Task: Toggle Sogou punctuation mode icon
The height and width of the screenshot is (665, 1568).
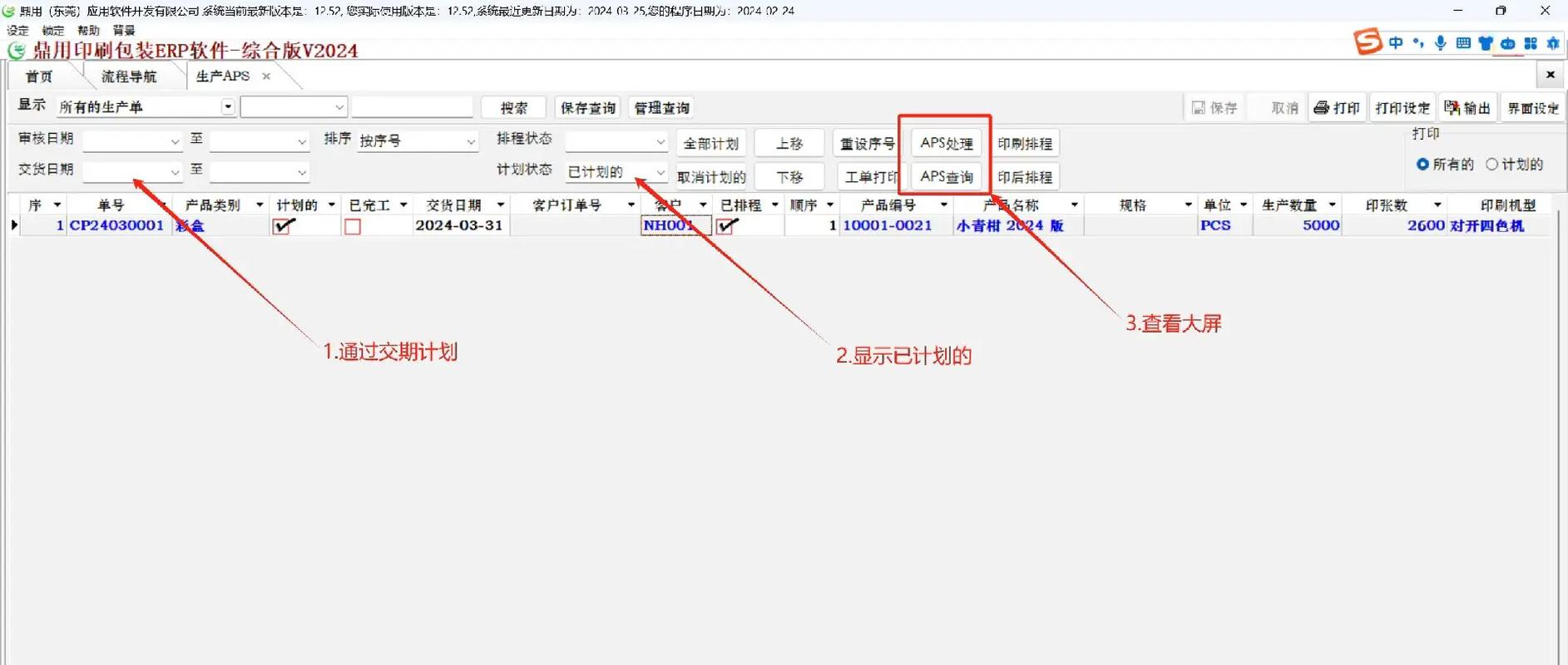Action: coord(1417,42)
